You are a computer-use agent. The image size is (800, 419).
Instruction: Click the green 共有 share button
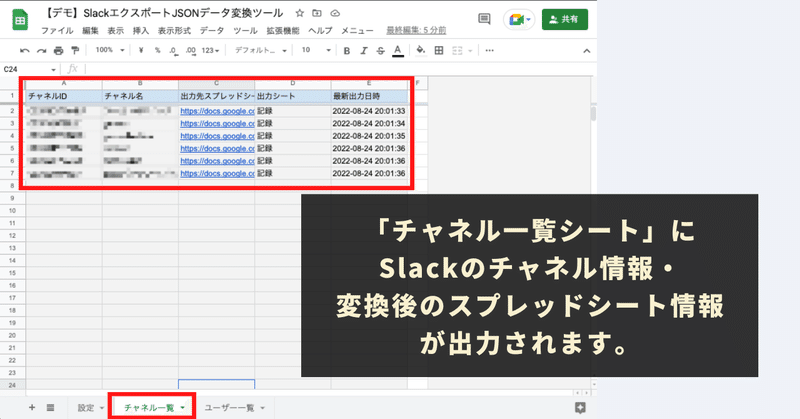(x=564, y=19)
